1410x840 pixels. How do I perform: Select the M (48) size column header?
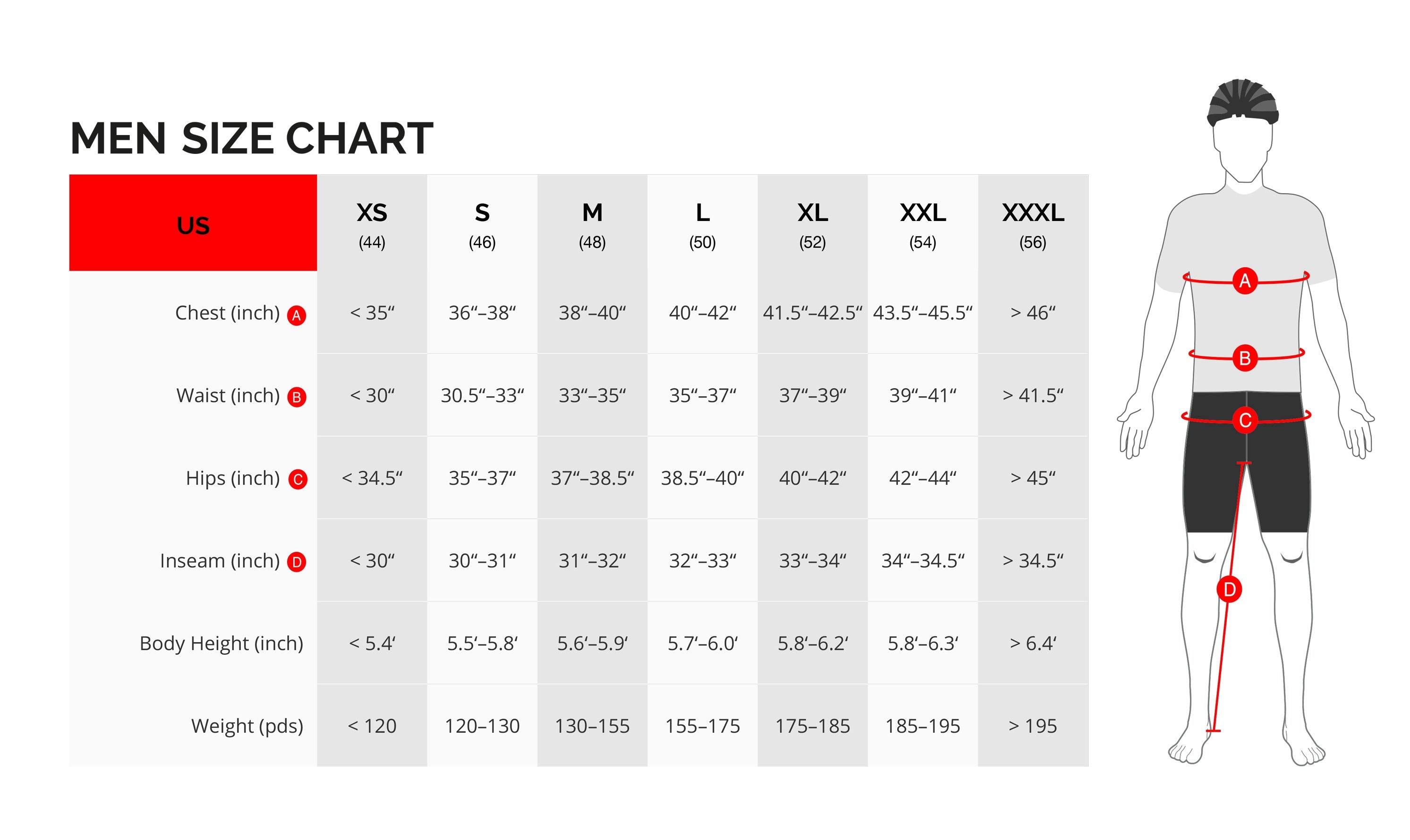592,224
